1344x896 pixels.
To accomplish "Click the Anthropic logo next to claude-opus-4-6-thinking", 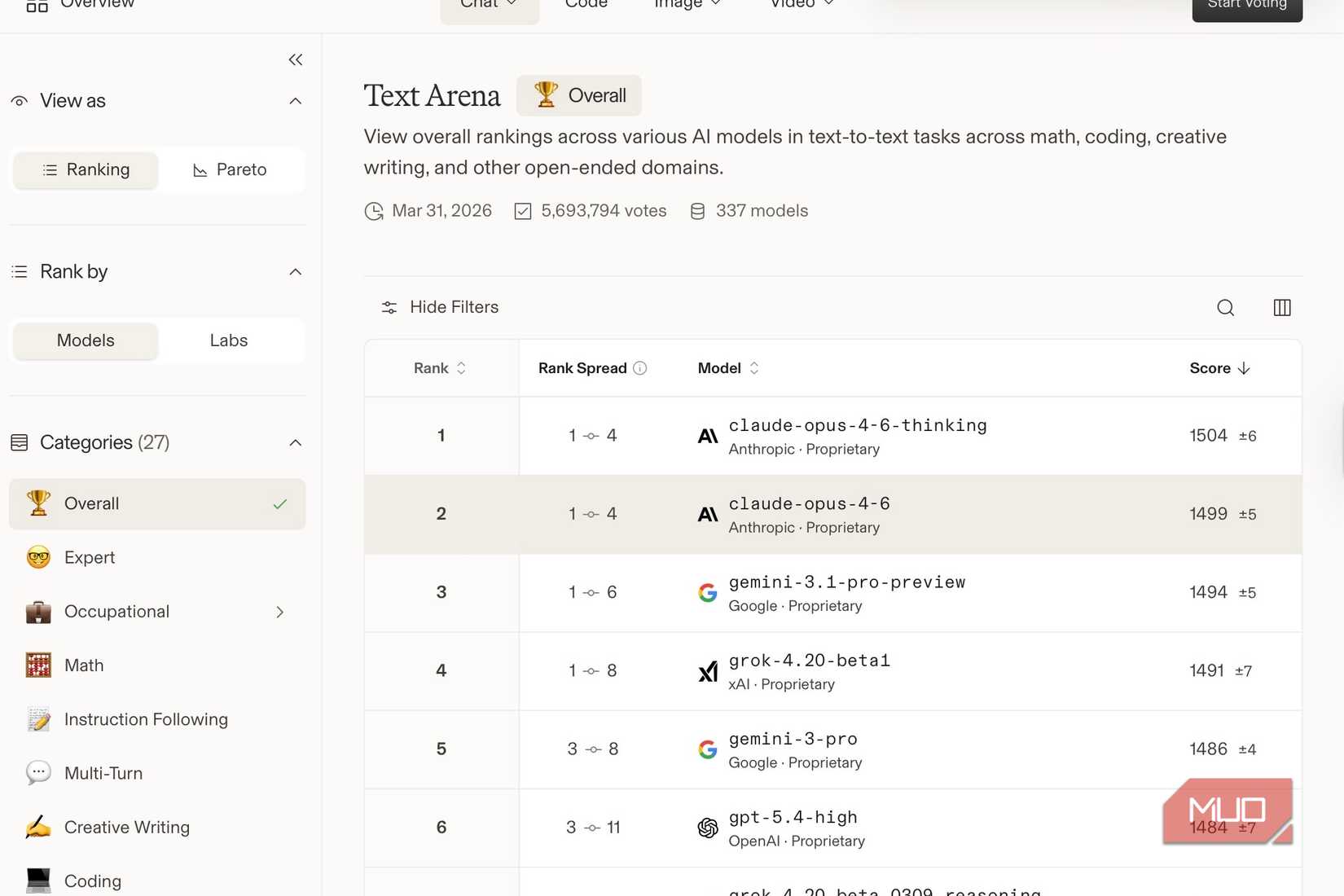I will (x=707, y=435).
